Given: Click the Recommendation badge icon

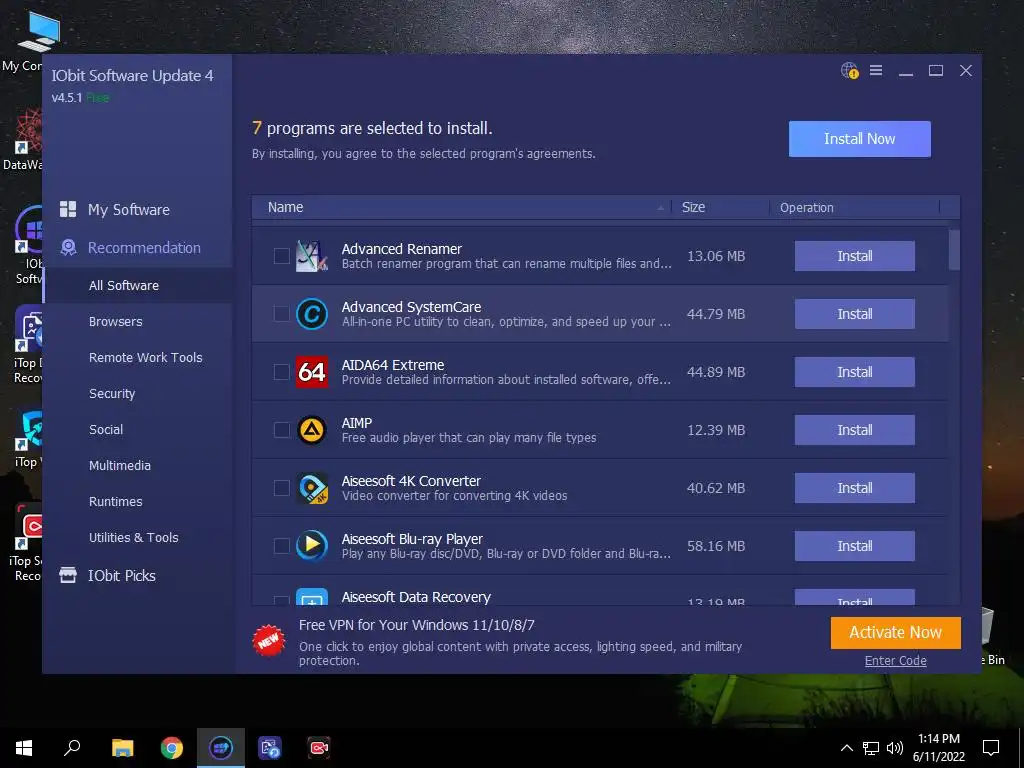Looking at the screenshot, I should 68,248.
